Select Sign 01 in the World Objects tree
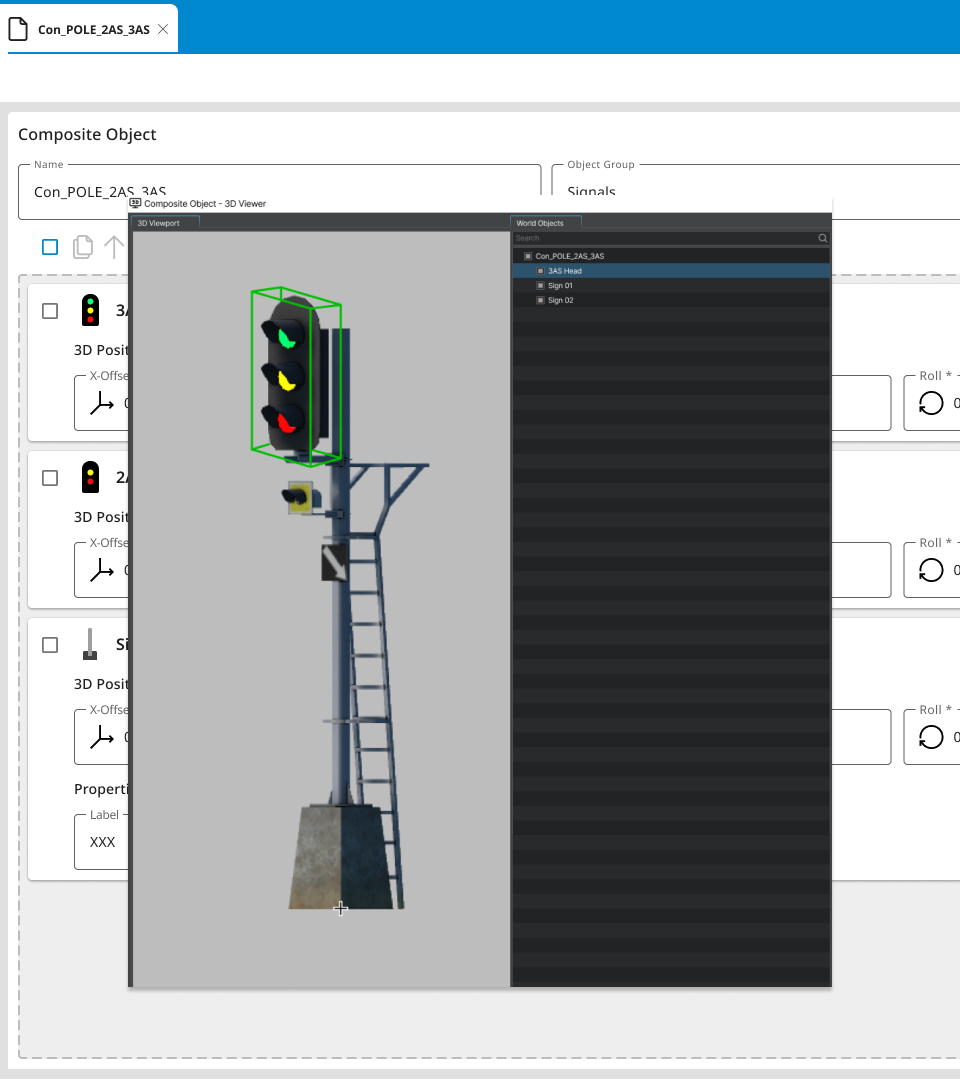Viewport: 960px width, 1080px height. coord(560,286)
